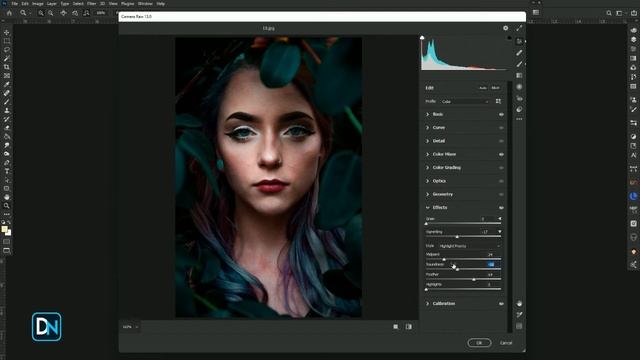Collapse the Effects panel
The width and height of the screenshot is (640, 360).
(427, 207)
